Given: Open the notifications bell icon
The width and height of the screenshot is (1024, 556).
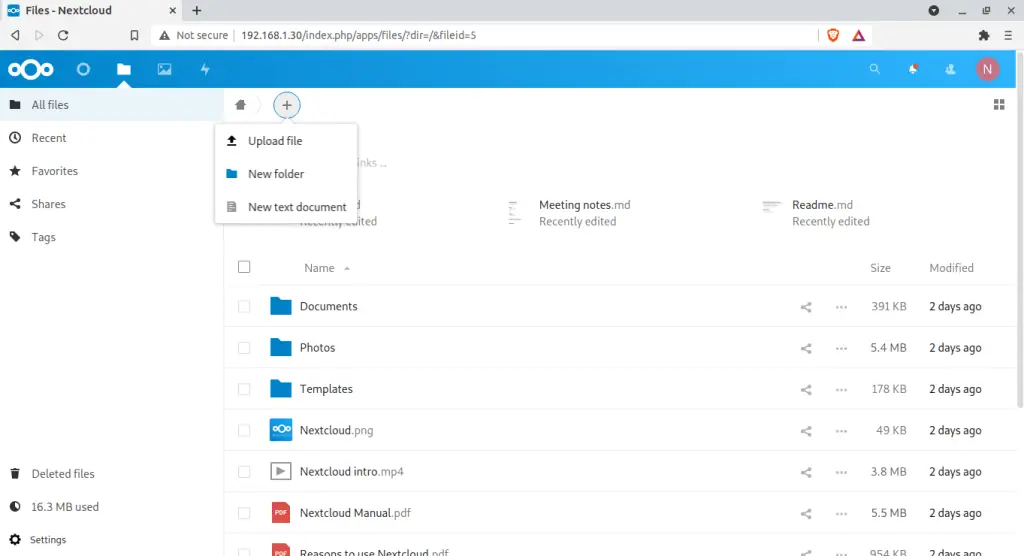Looking at the screenshot, I should (913, 69).
